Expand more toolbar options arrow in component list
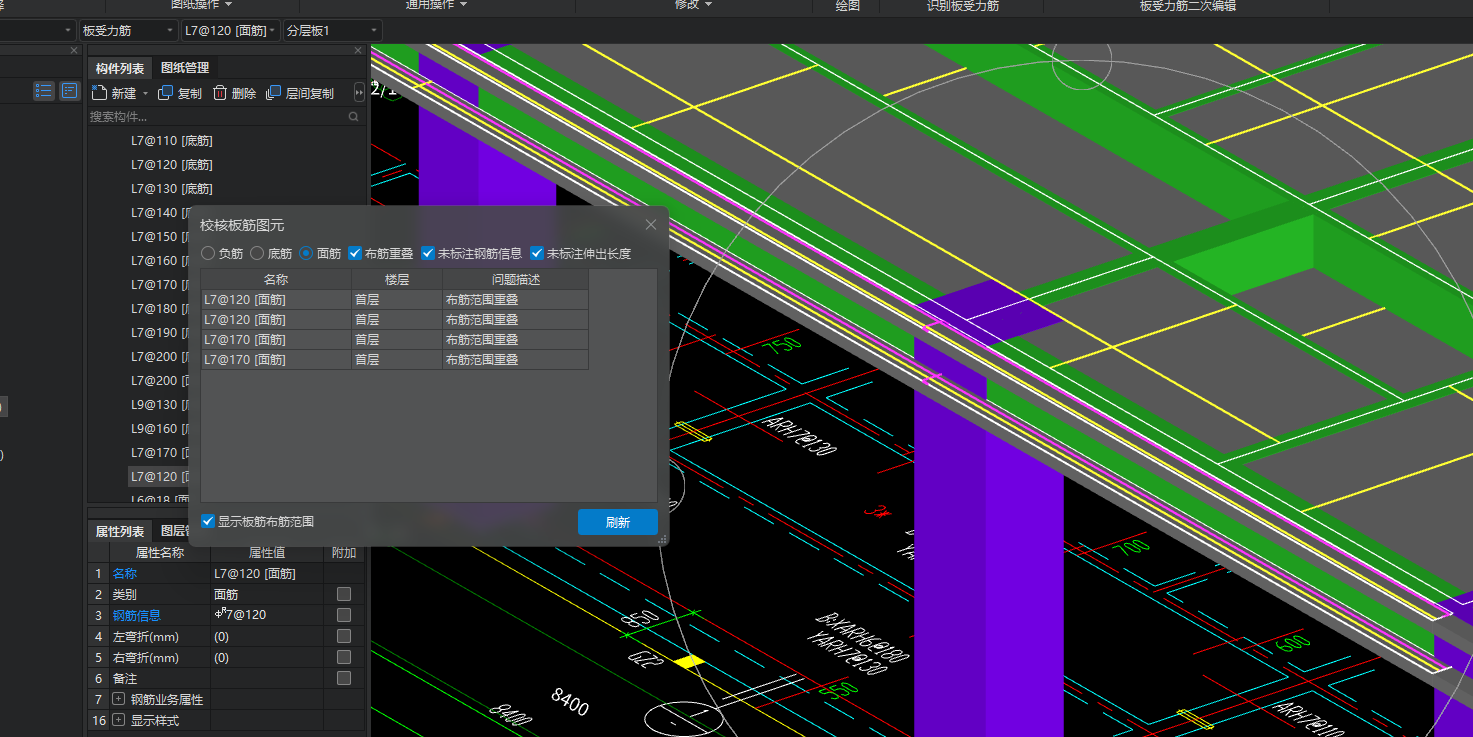 [360, 93]
